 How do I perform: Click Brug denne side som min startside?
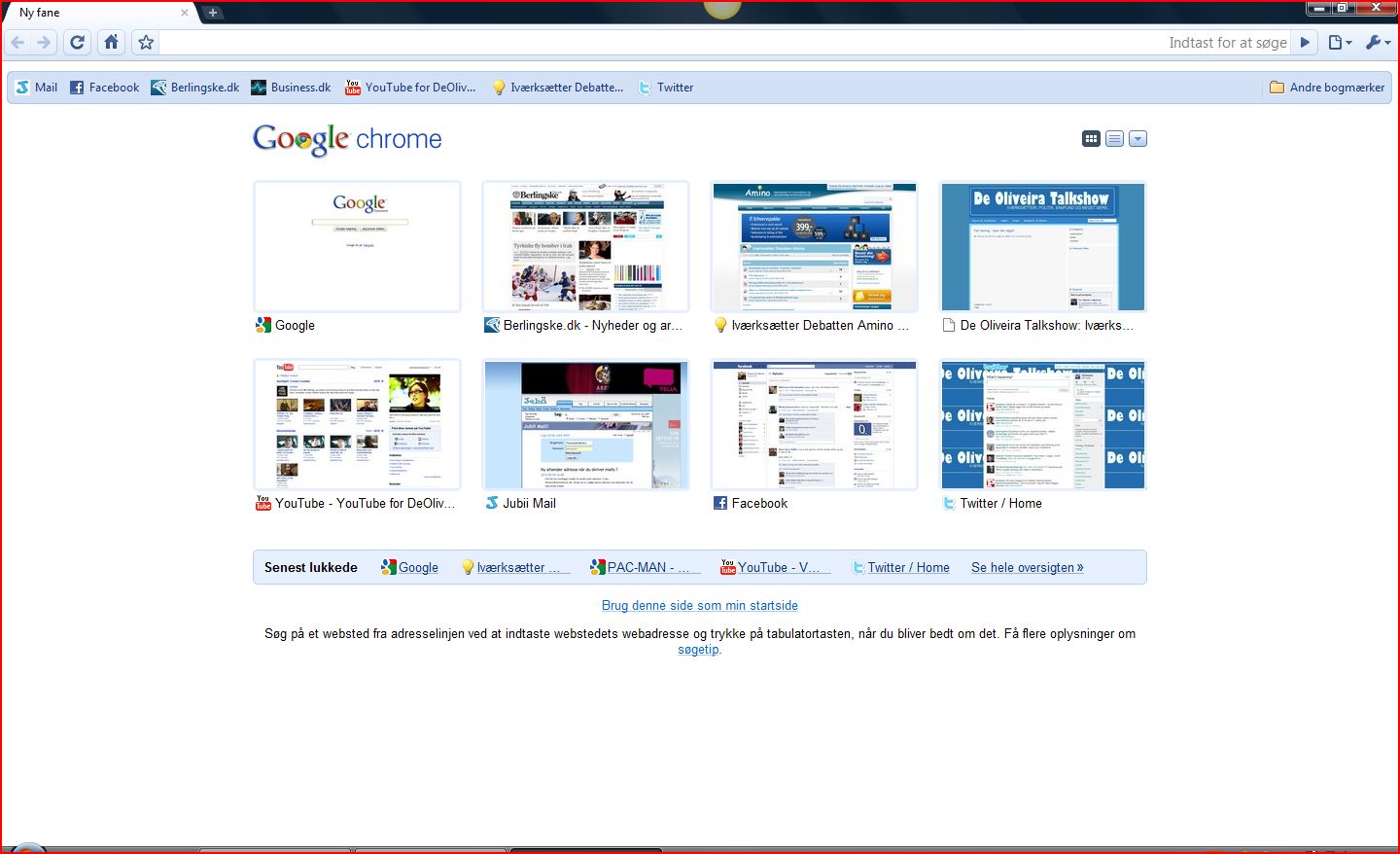(x=700, y=606)
